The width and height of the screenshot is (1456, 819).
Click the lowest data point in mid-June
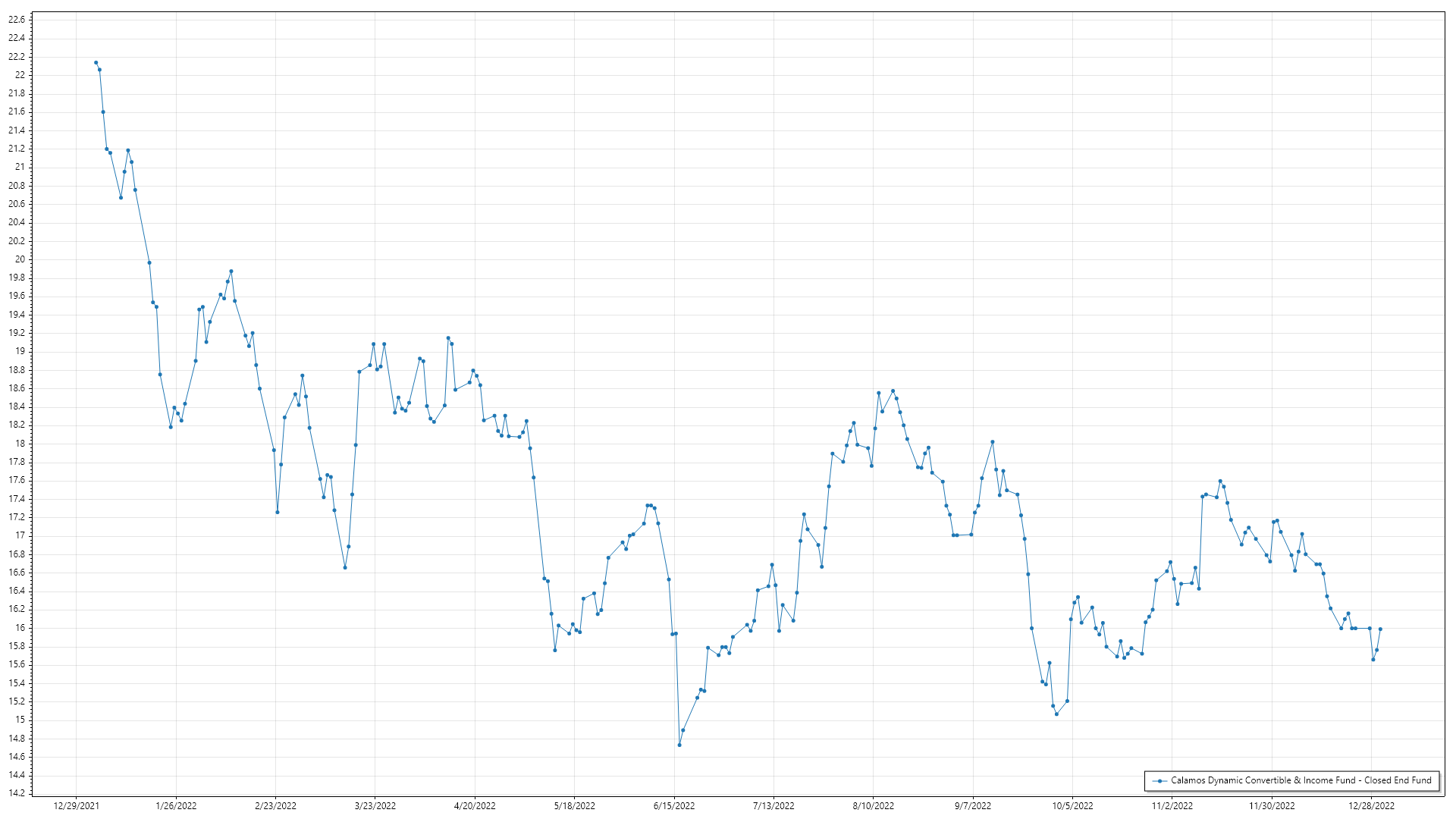679,745
